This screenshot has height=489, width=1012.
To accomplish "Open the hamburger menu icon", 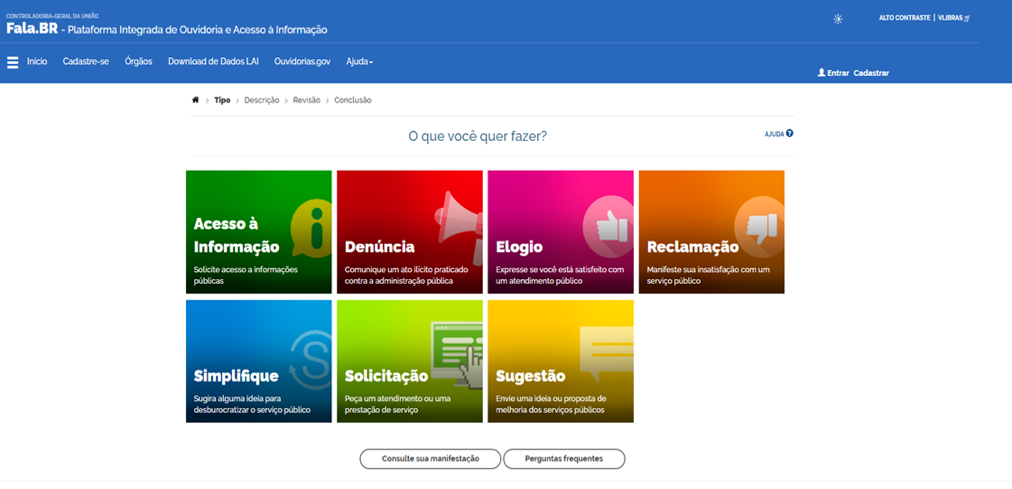I will 12,63.
